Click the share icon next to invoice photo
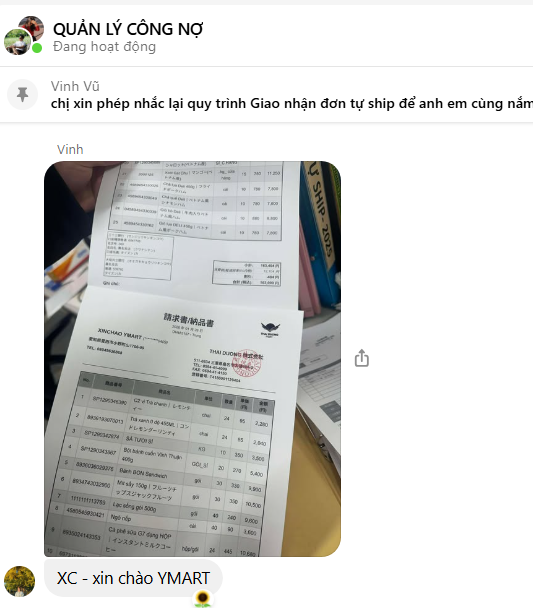Screen dimensions: 533x608 point(361,358)
